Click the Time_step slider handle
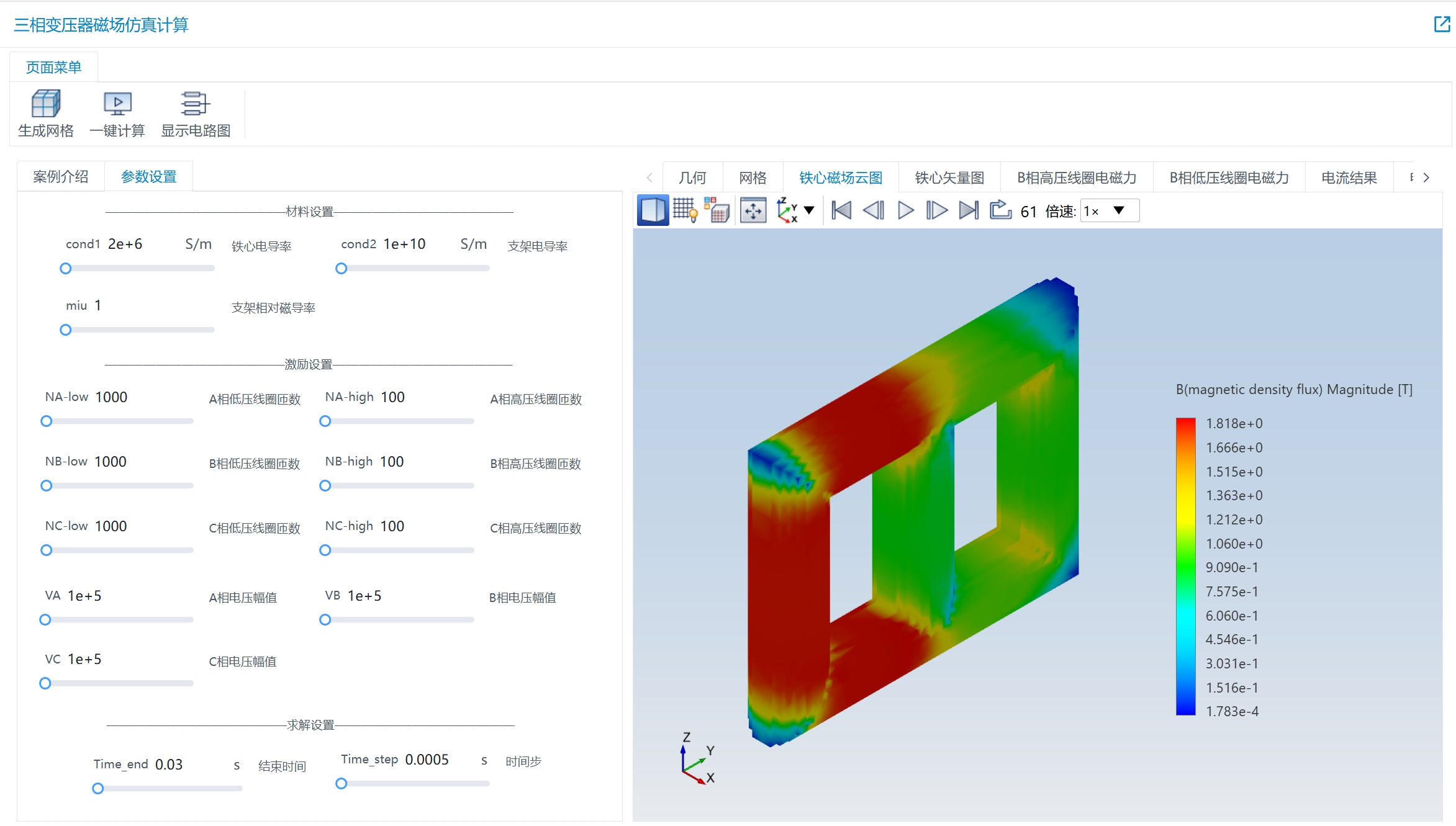 341,784
